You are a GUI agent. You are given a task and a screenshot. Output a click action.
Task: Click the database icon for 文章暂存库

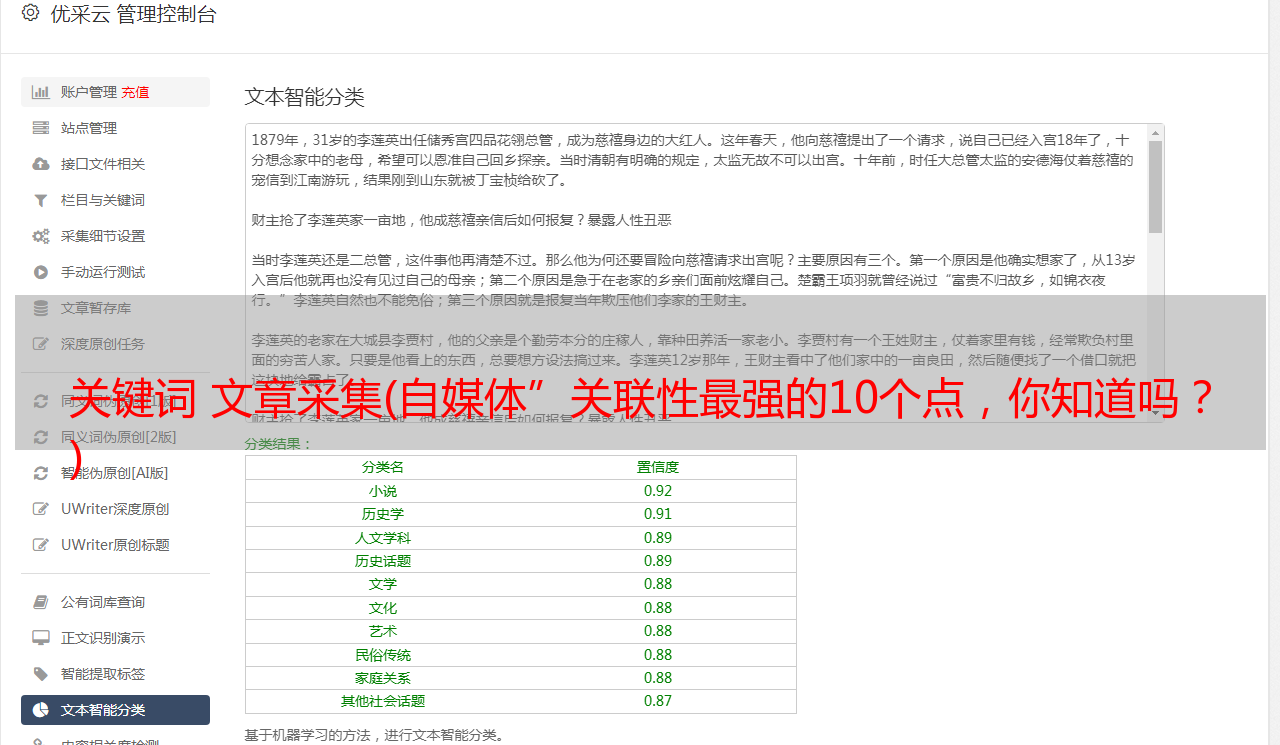click(x=41, y=308)
